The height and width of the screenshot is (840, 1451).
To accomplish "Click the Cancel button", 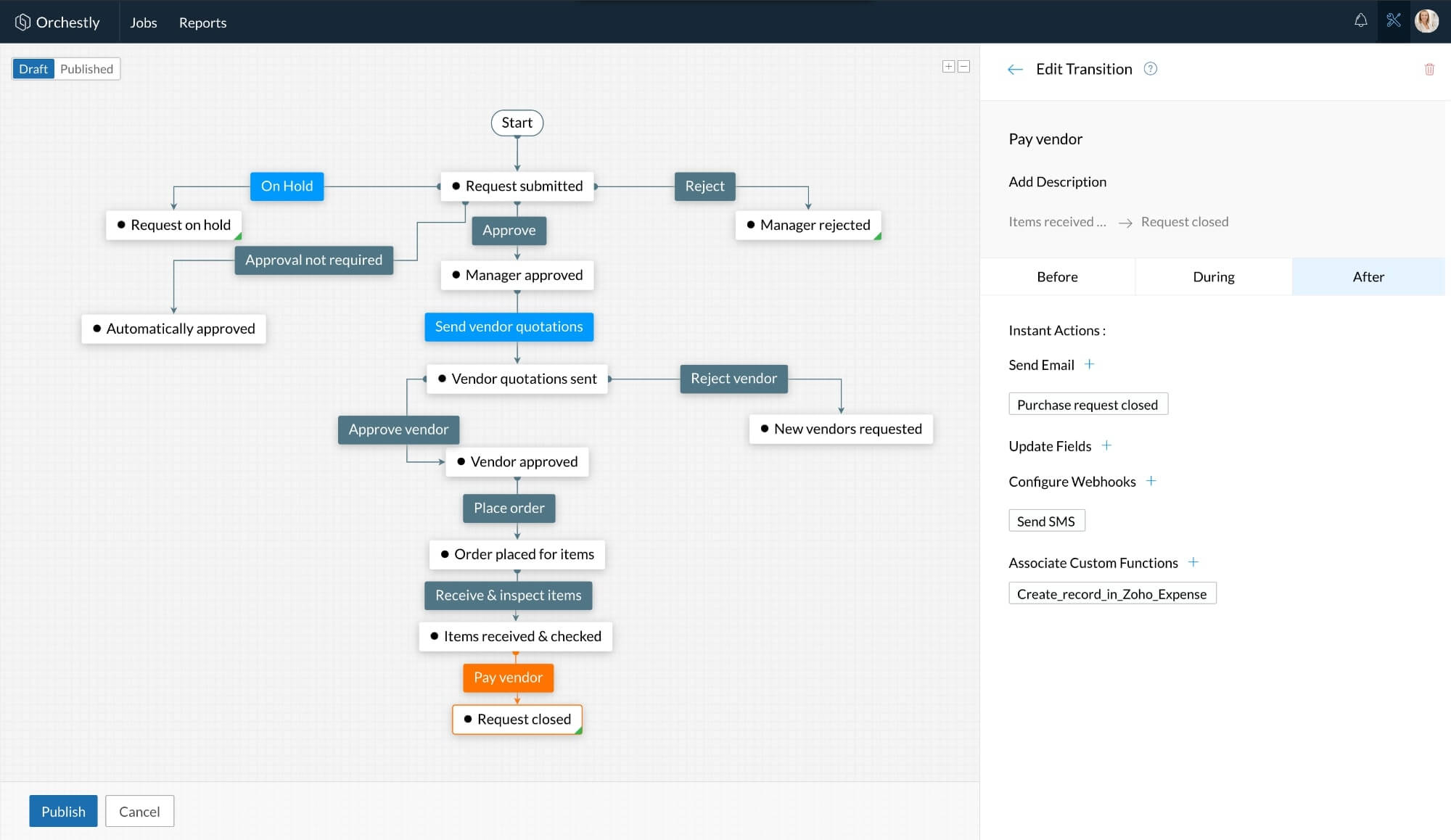I will [139, 811].
